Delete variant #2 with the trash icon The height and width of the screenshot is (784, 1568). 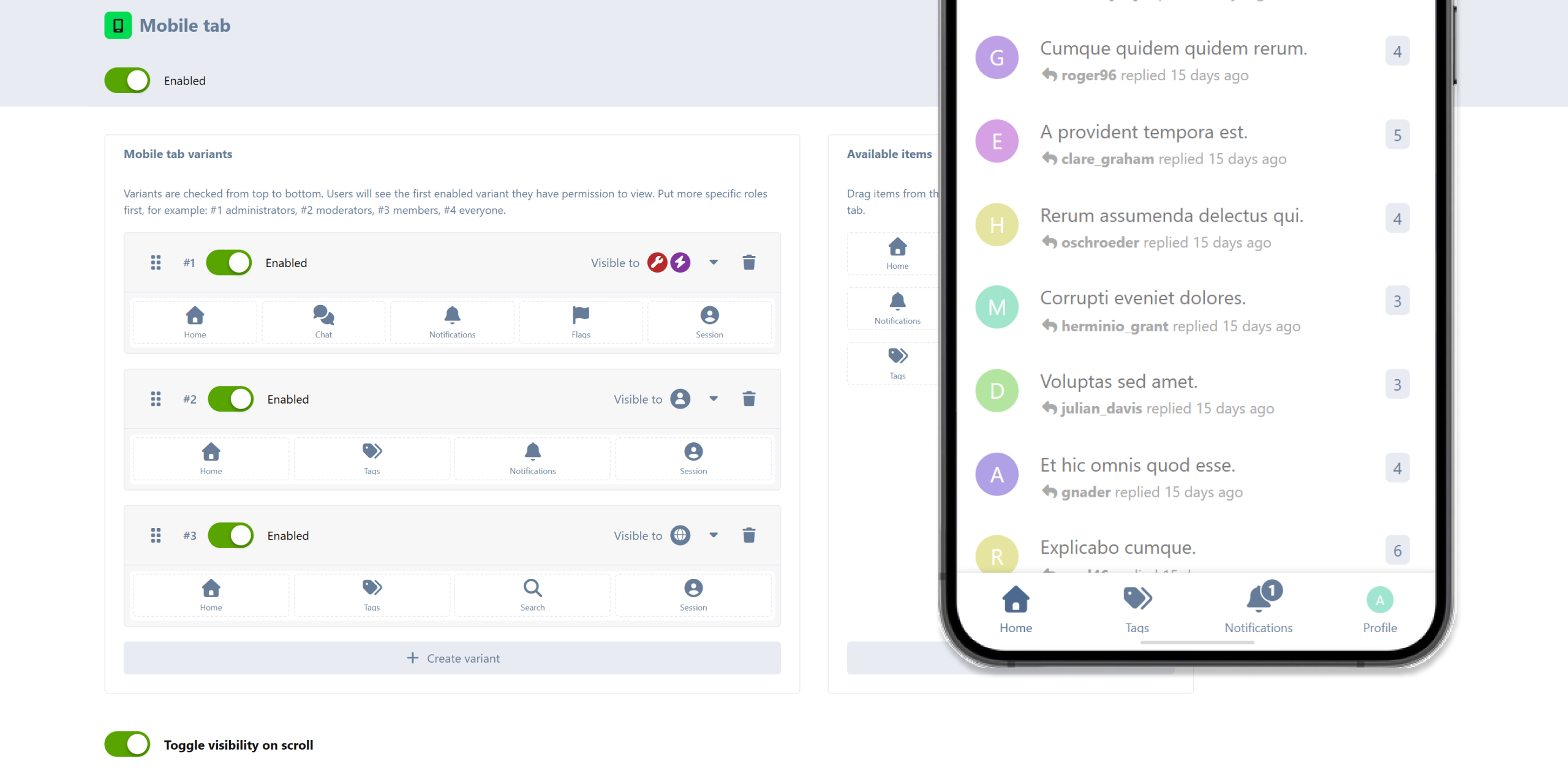[748, 399]
